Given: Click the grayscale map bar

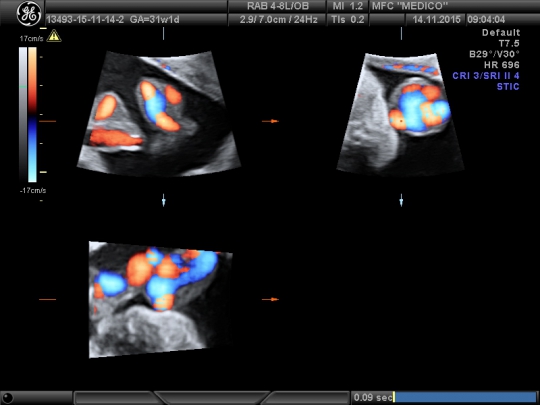Looking at the screenshot, I should [23, 115].
